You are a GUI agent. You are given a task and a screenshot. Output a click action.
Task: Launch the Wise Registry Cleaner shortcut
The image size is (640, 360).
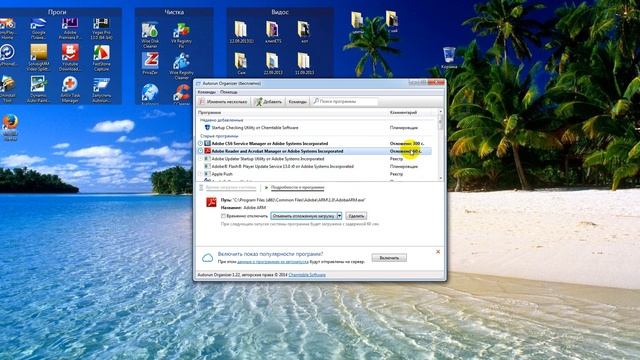182,66
